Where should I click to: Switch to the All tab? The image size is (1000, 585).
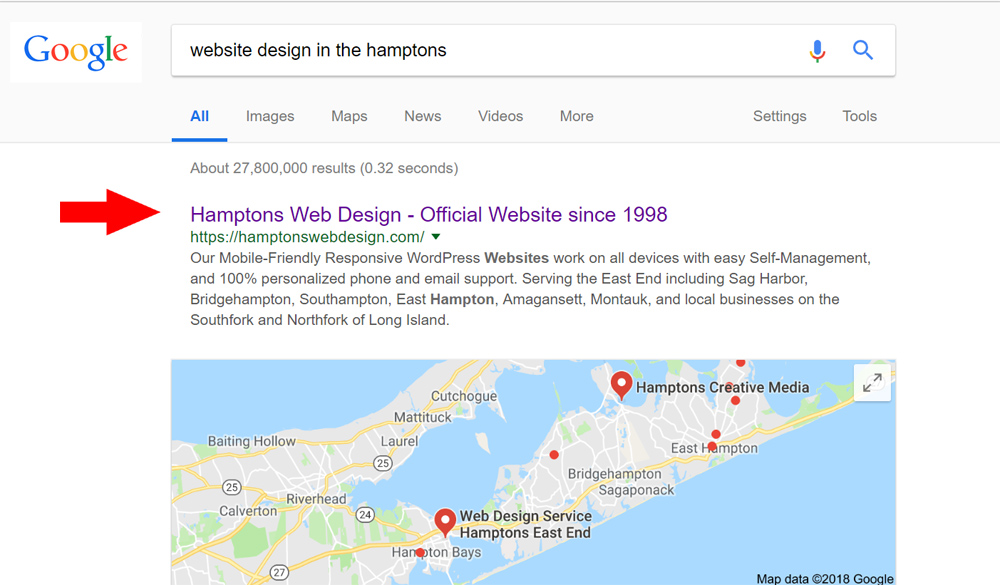pyautogui.click(x=200, y=116)
